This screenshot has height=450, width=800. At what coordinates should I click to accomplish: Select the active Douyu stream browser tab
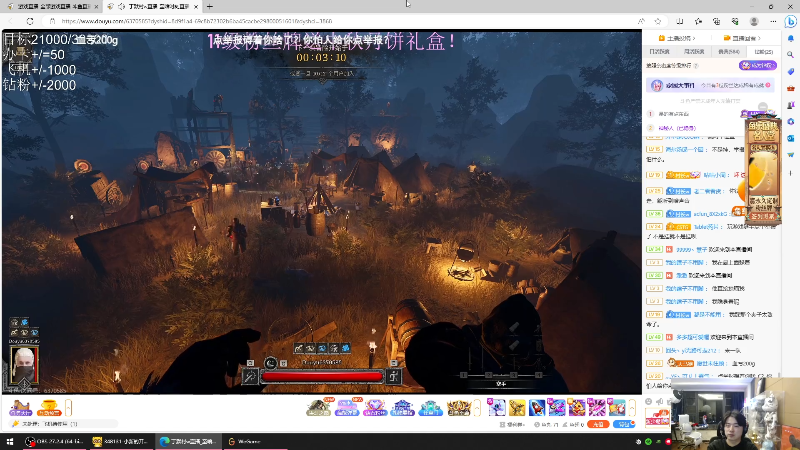point(152,7)
